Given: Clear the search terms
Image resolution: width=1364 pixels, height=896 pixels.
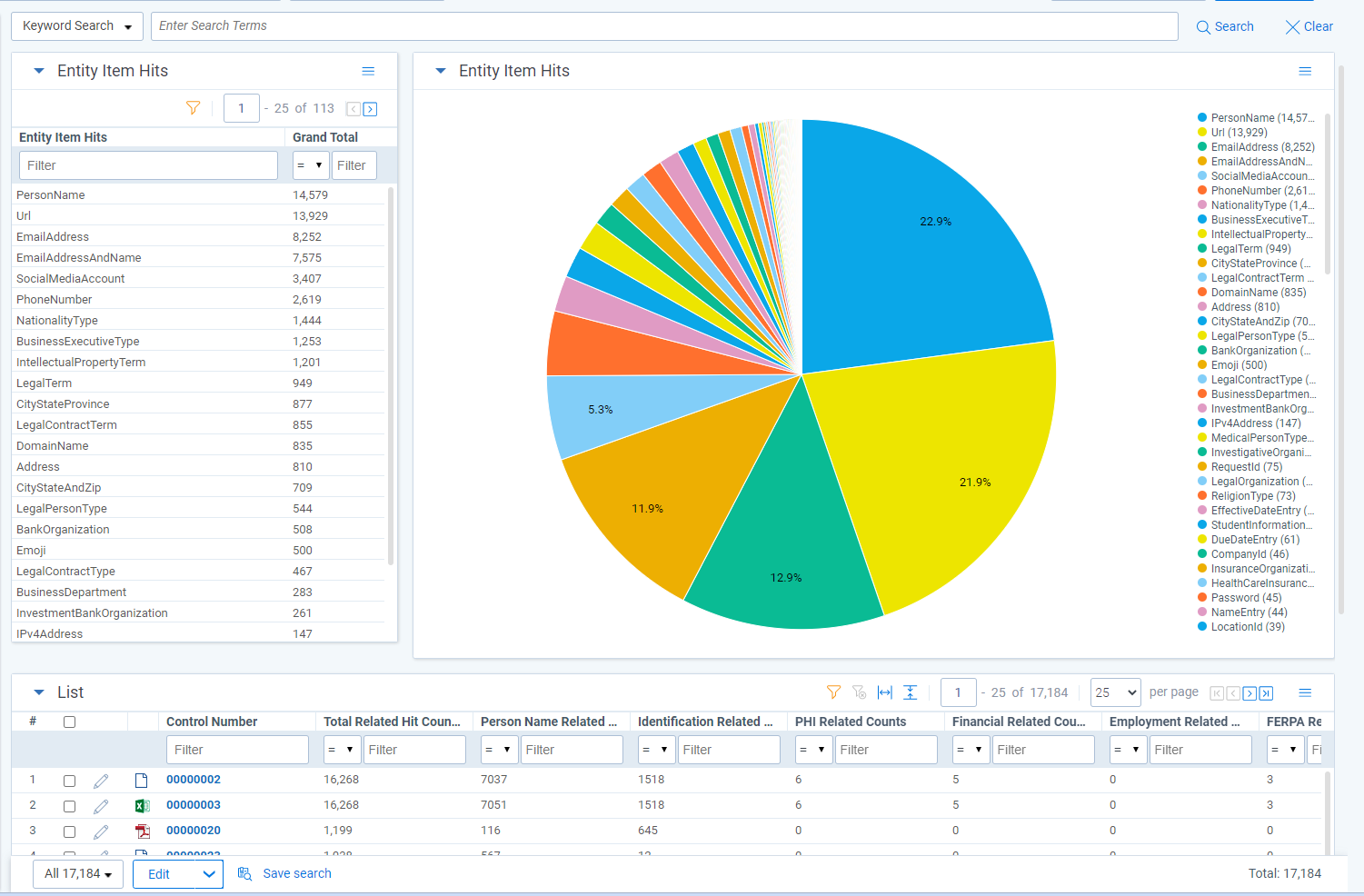Looking at the screenshot, I should point(1309,26).
